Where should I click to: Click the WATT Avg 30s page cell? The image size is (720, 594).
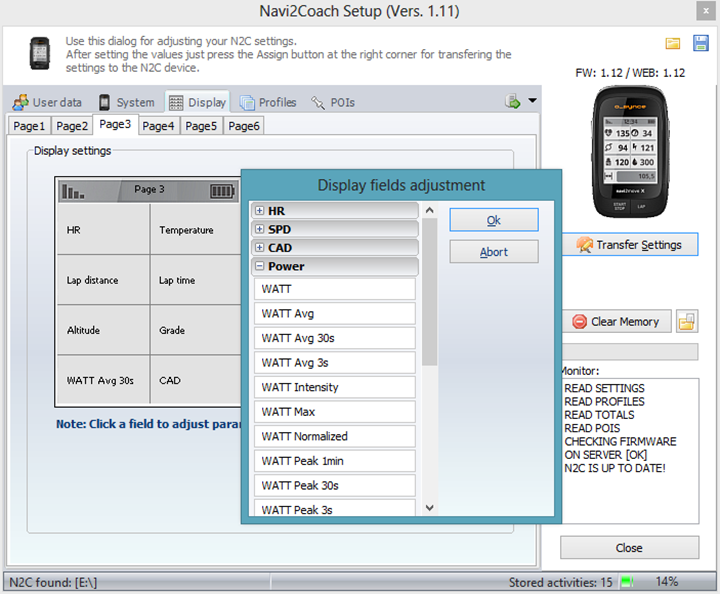[x=103, y=381]
